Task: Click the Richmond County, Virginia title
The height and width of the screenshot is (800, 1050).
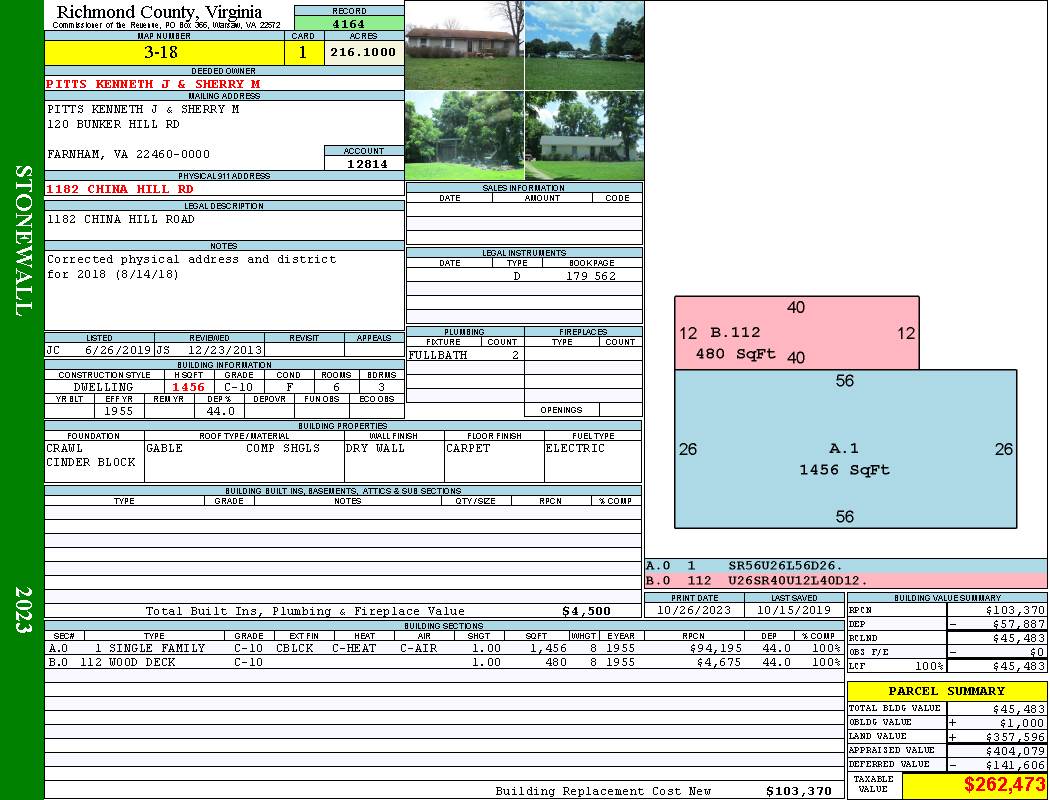Action: point(159,12)
